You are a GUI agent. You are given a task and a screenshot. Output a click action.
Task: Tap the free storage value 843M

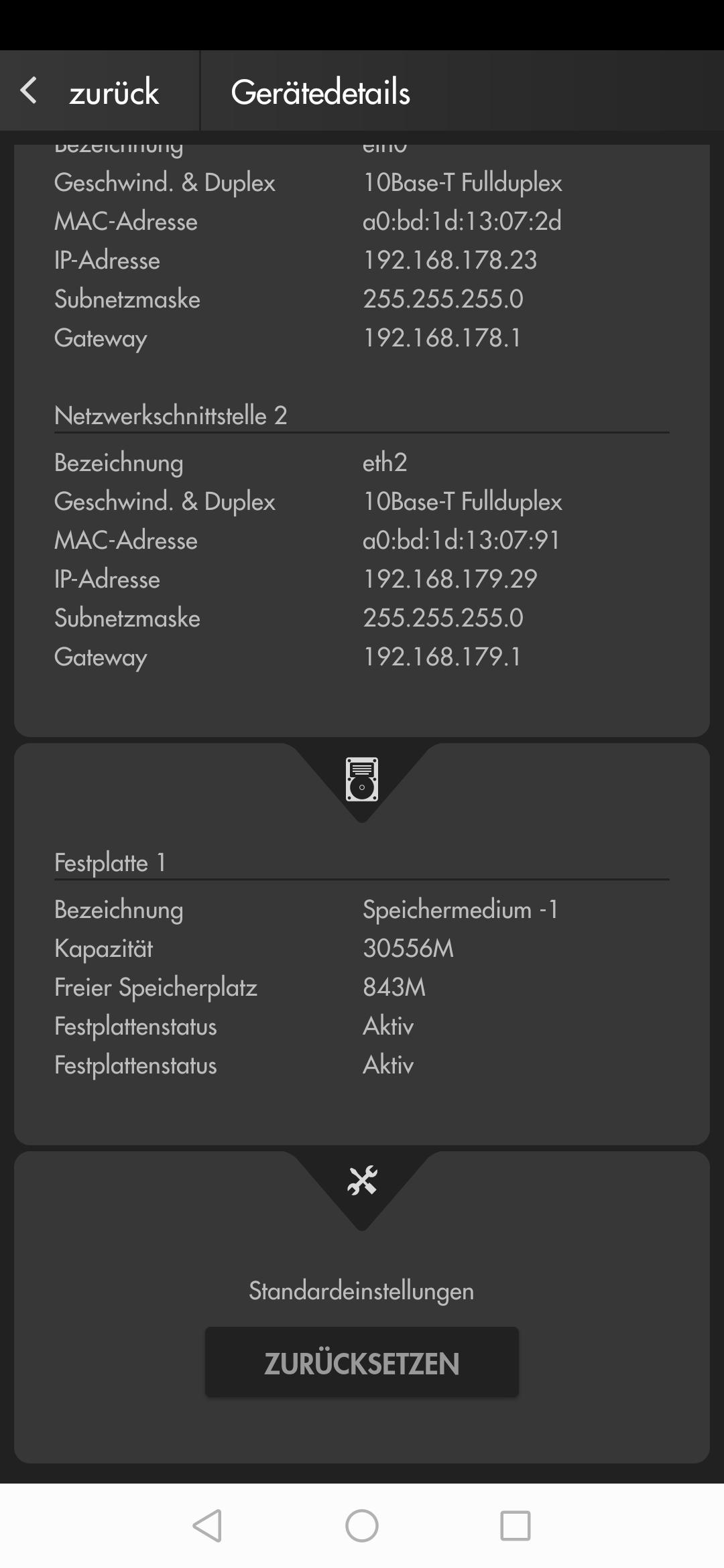(x=394, y=987)
